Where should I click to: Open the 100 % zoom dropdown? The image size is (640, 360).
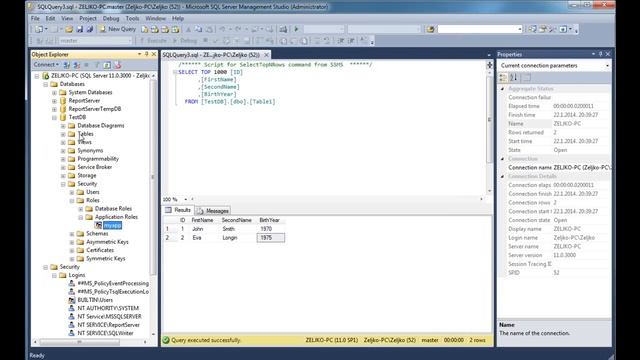pyautogui.click(x=185, y=199)
